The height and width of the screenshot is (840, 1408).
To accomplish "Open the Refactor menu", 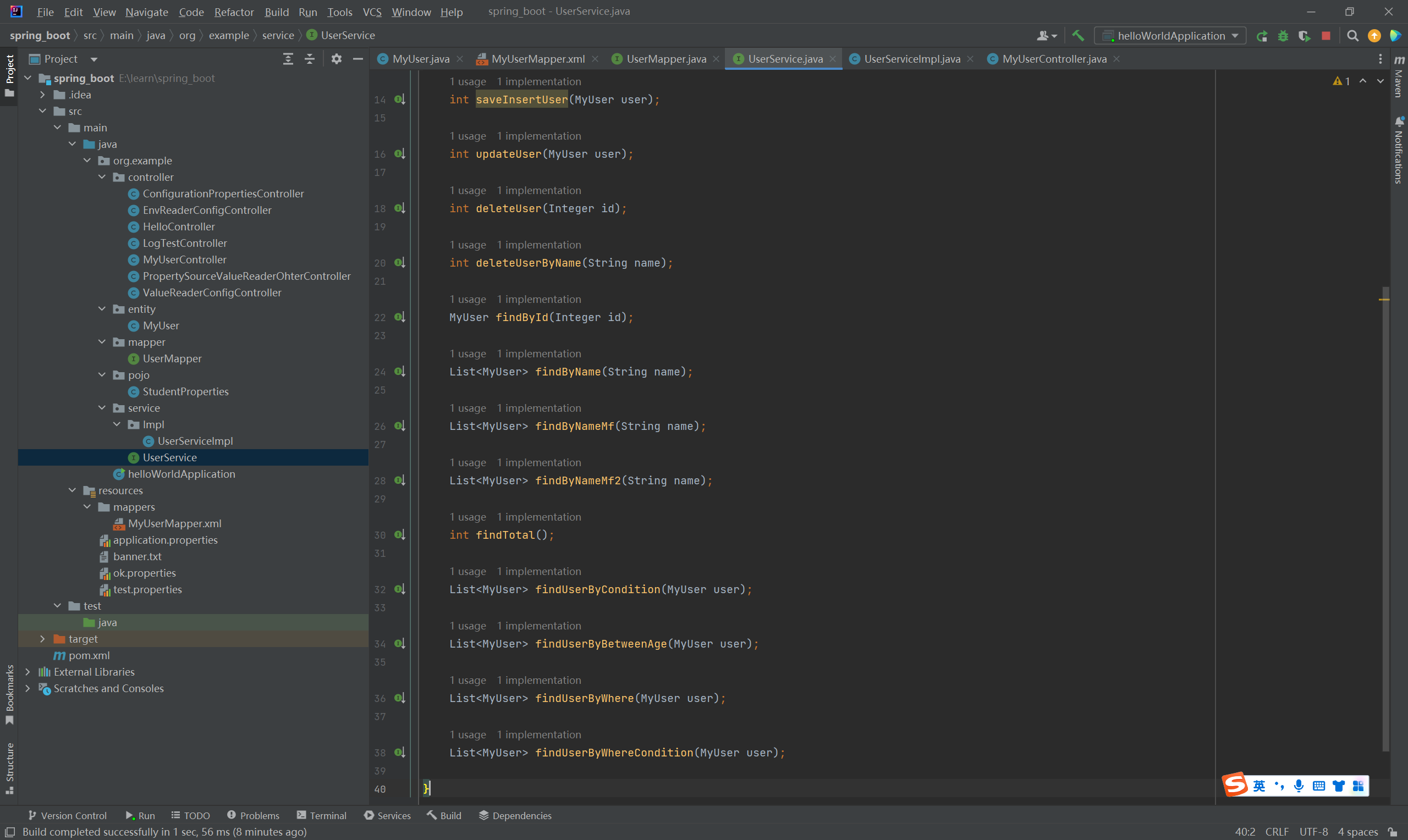I will pos(233,12).
